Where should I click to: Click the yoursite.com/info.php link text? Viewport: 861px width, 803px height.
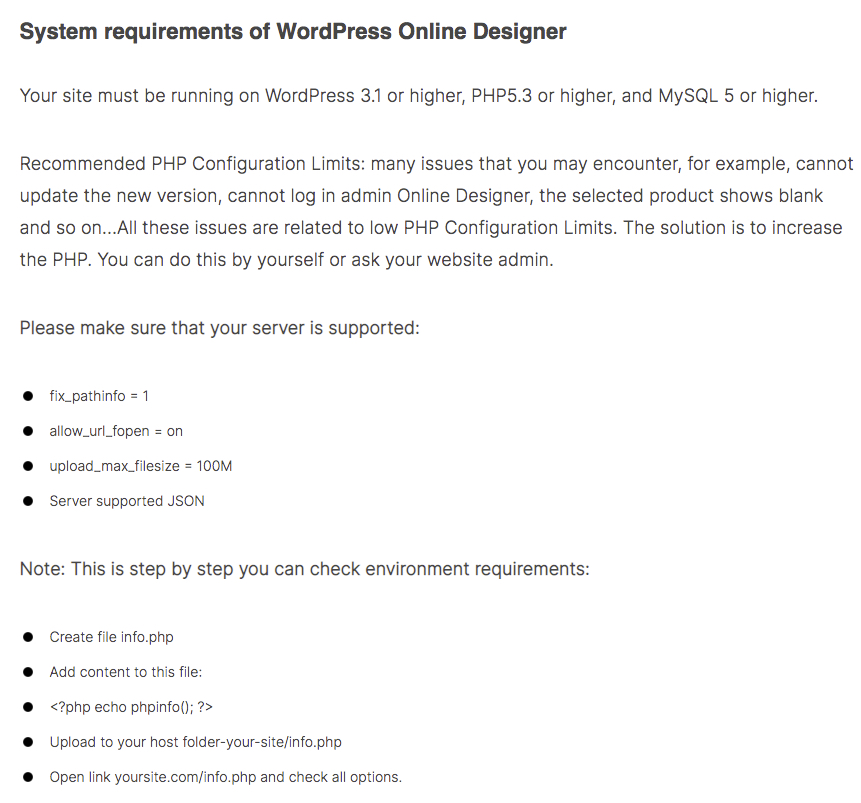tap(185, 777)
